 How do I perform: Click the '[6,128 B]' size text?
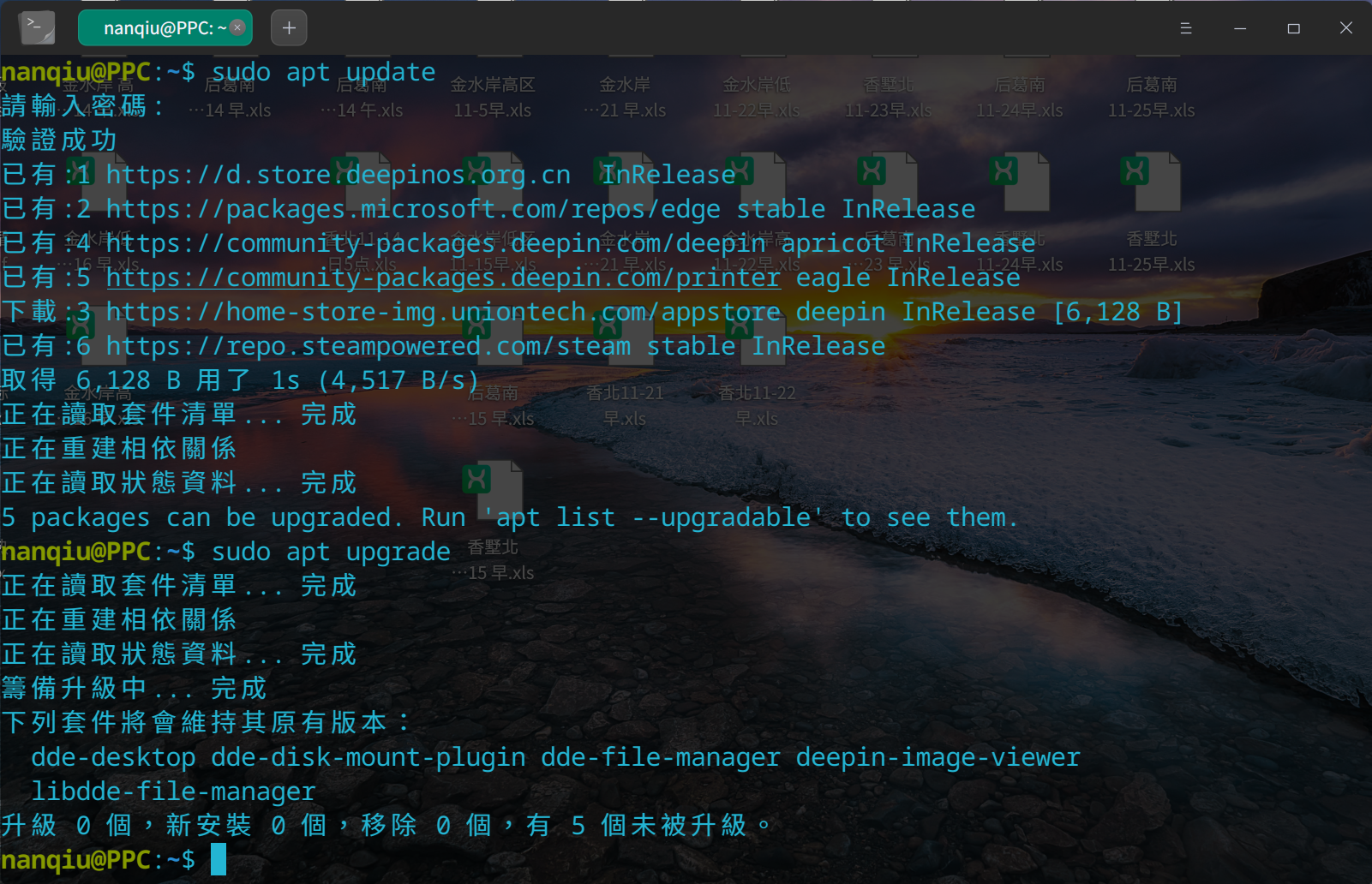coord(1118,312)
